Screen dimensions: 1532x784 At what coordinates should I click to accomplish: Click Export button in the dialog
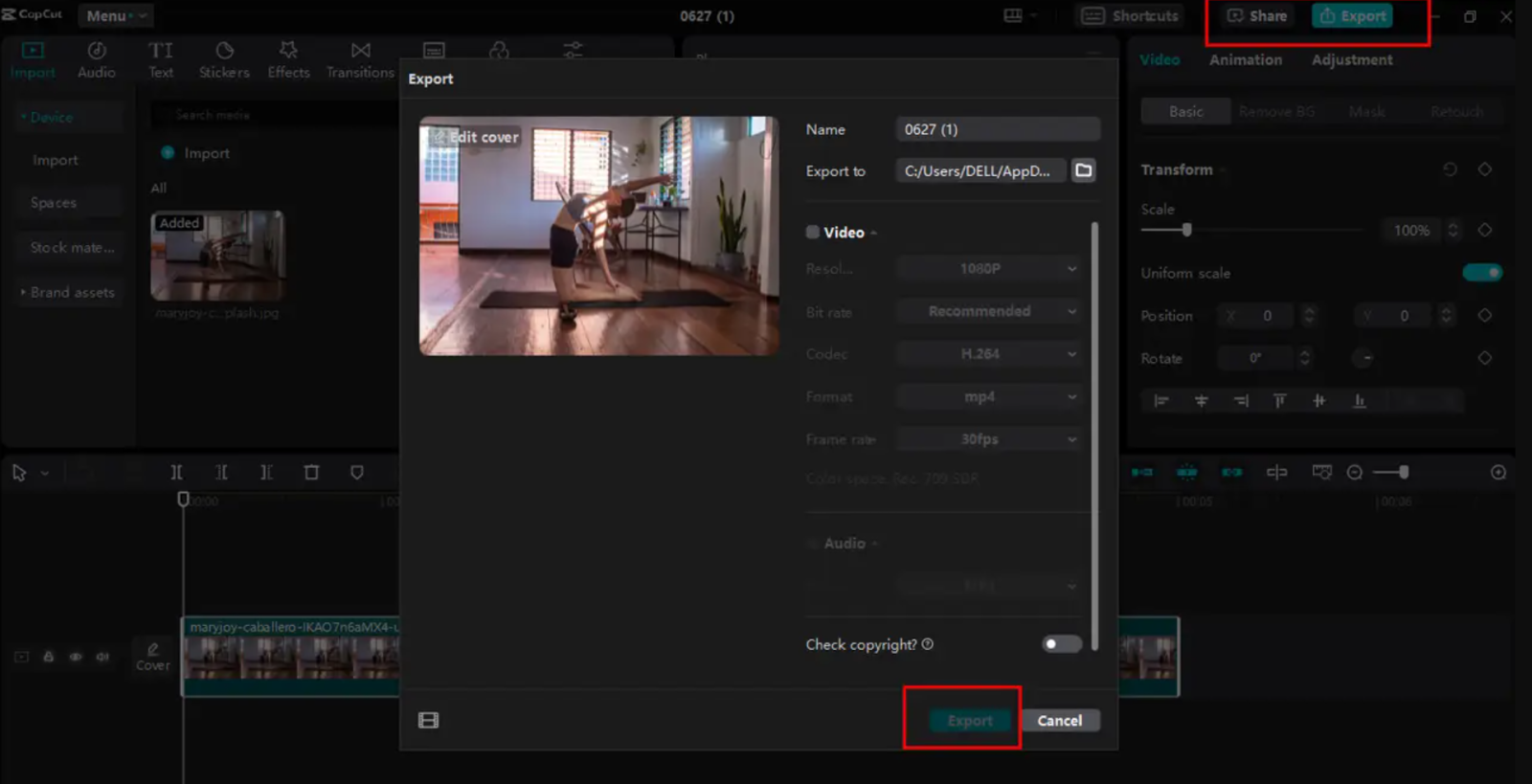(970, 720)
